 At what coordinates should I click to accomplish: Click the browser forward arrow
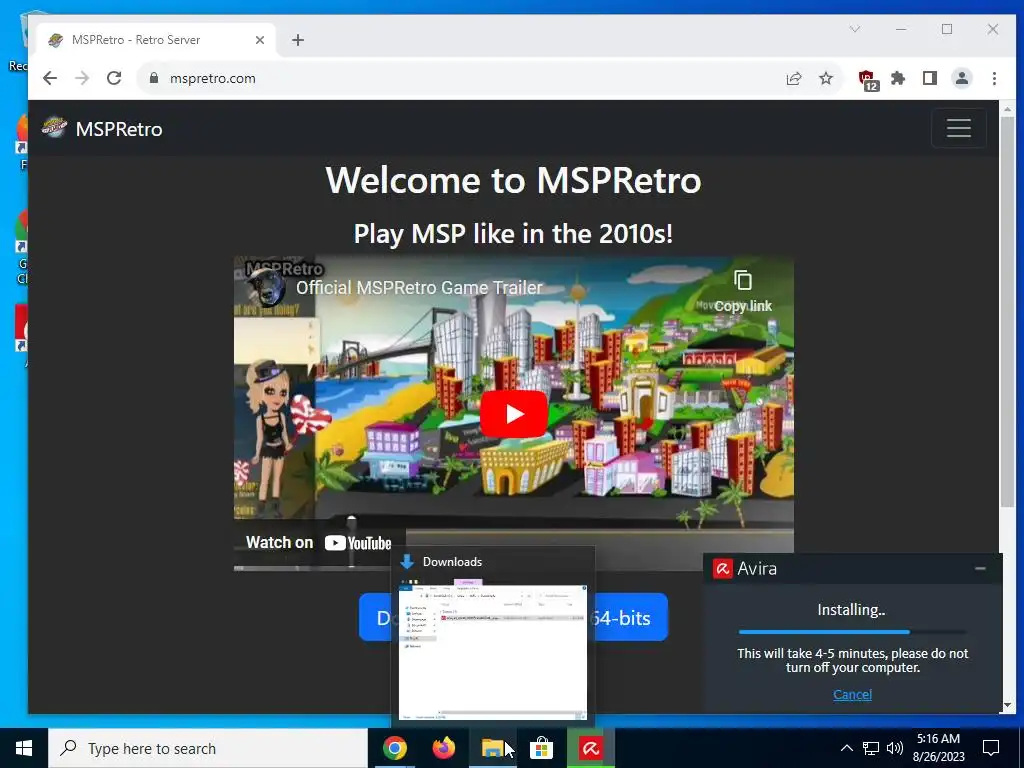(x=82, y=78)
